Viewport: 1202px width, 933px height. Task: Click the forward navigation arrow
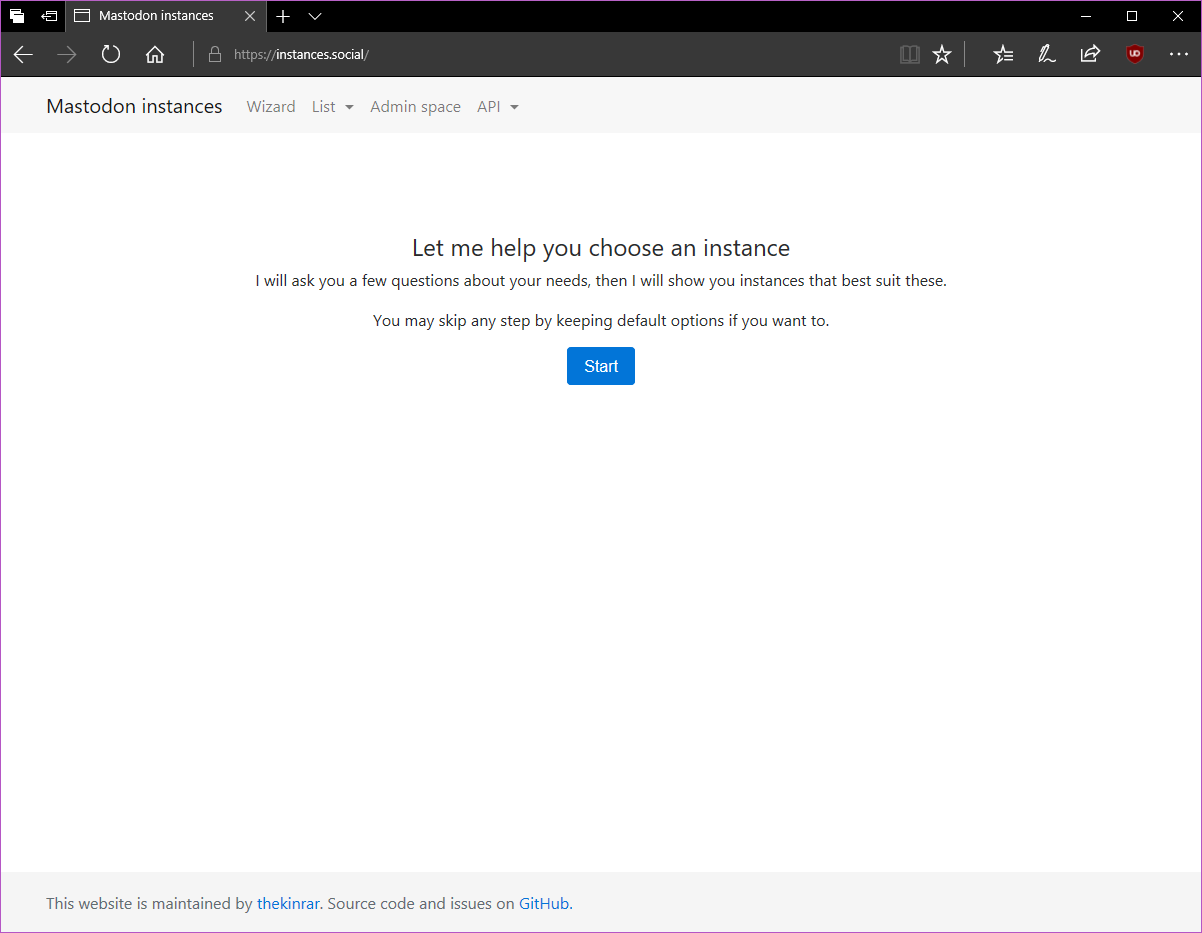click(67, 55)
